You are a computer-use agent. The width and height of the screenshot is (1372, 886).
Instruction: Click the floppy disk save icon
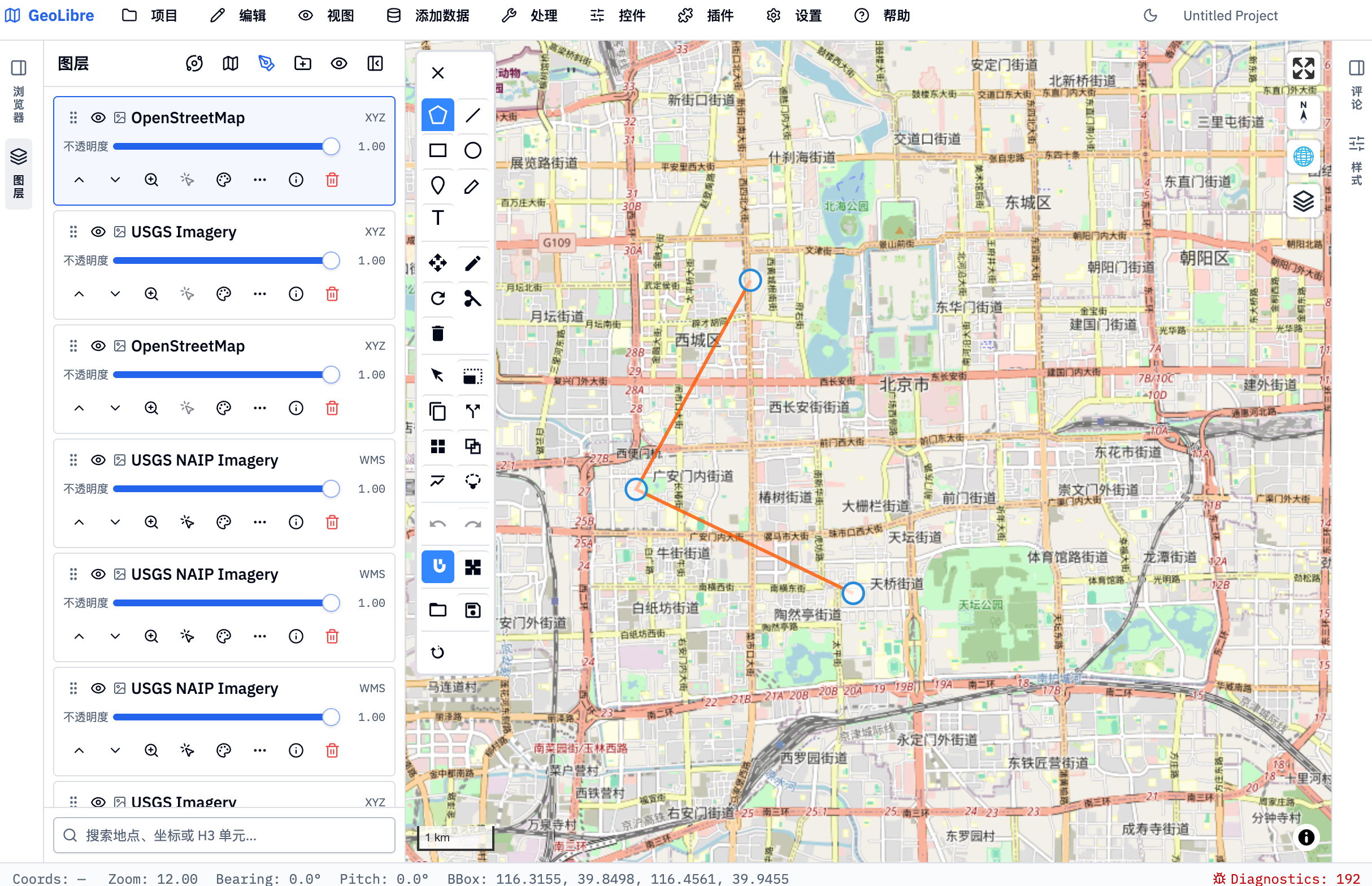[x=473, y=610]
